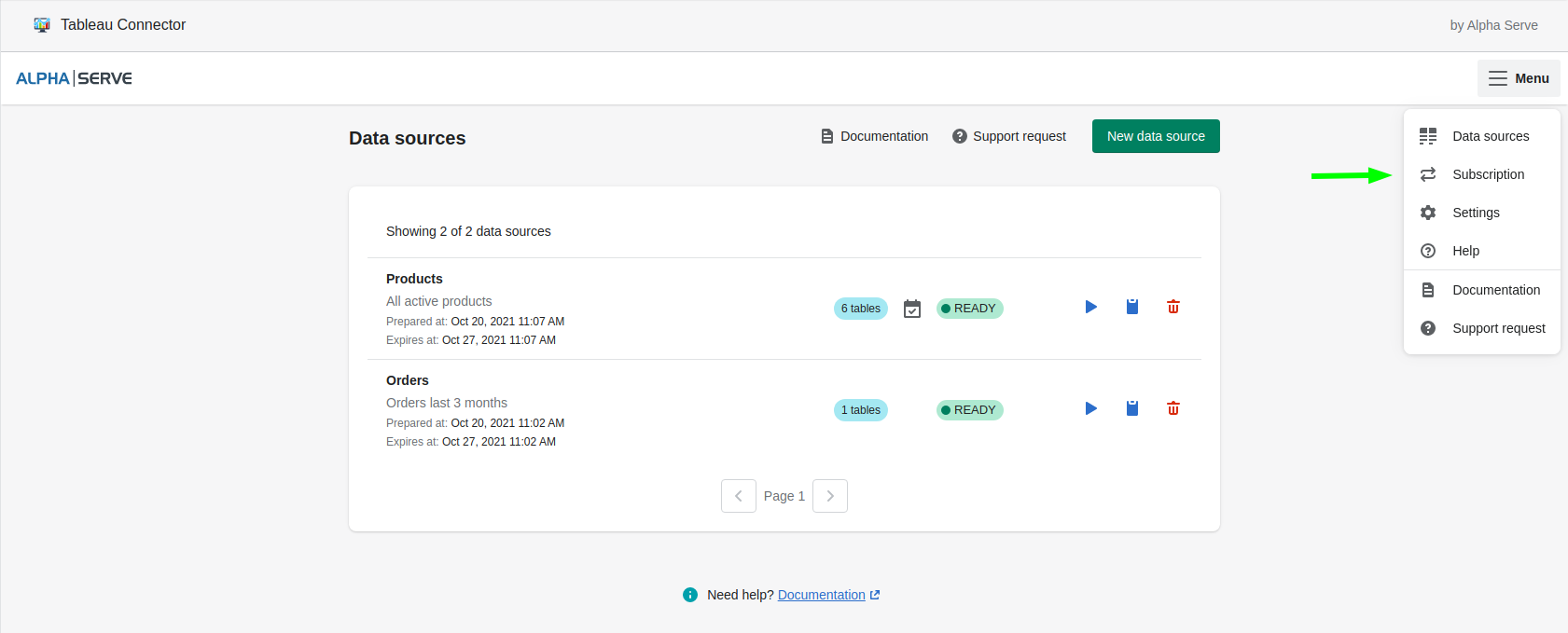Open the Documentation link in footer
Viewport: 1568px width, 633px height.
pos(821,595)
